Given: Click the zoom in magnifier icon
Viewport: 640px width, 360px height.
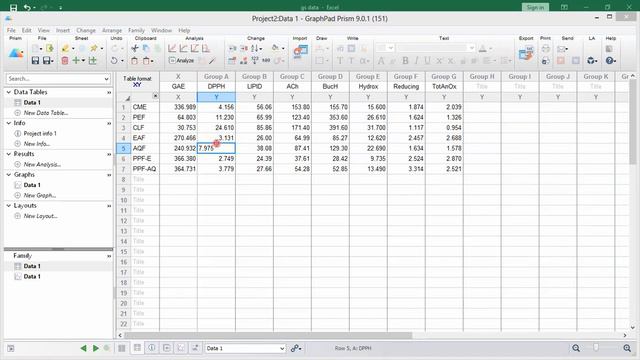Looking at the screenshot, I should (x=627, y=348).
